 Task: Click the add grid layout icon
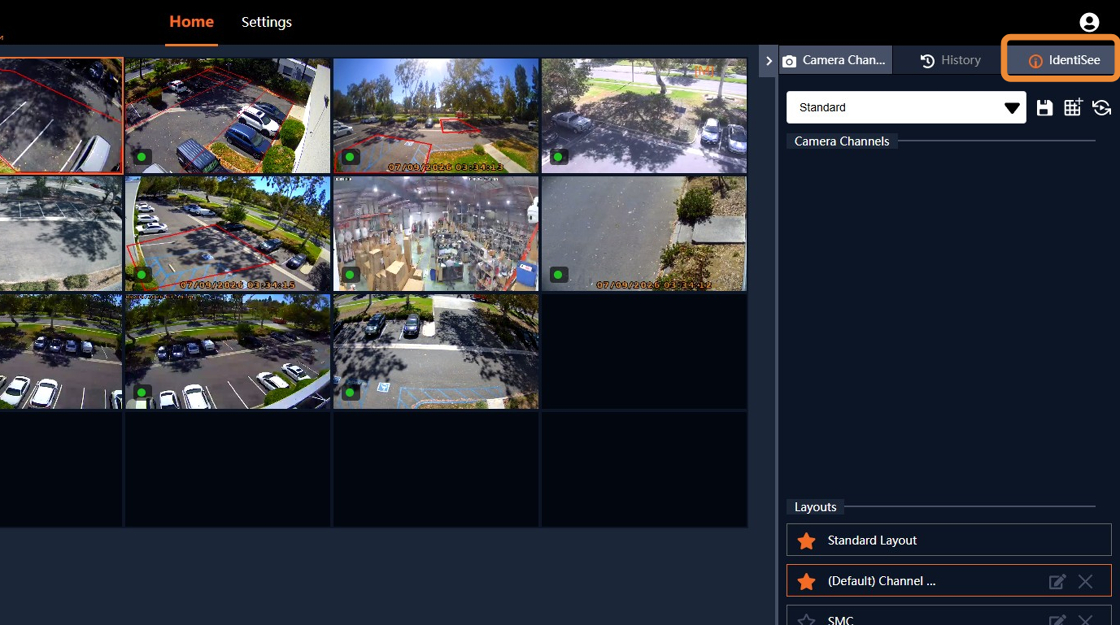1073,107
